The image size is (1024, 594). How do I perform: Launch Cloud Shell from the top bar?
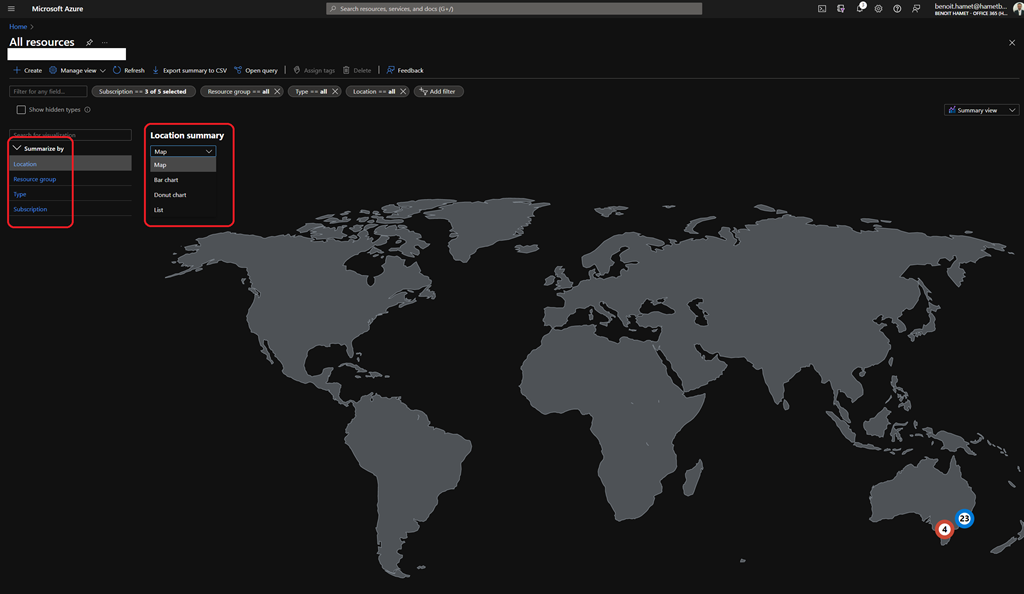pos(822,8)
